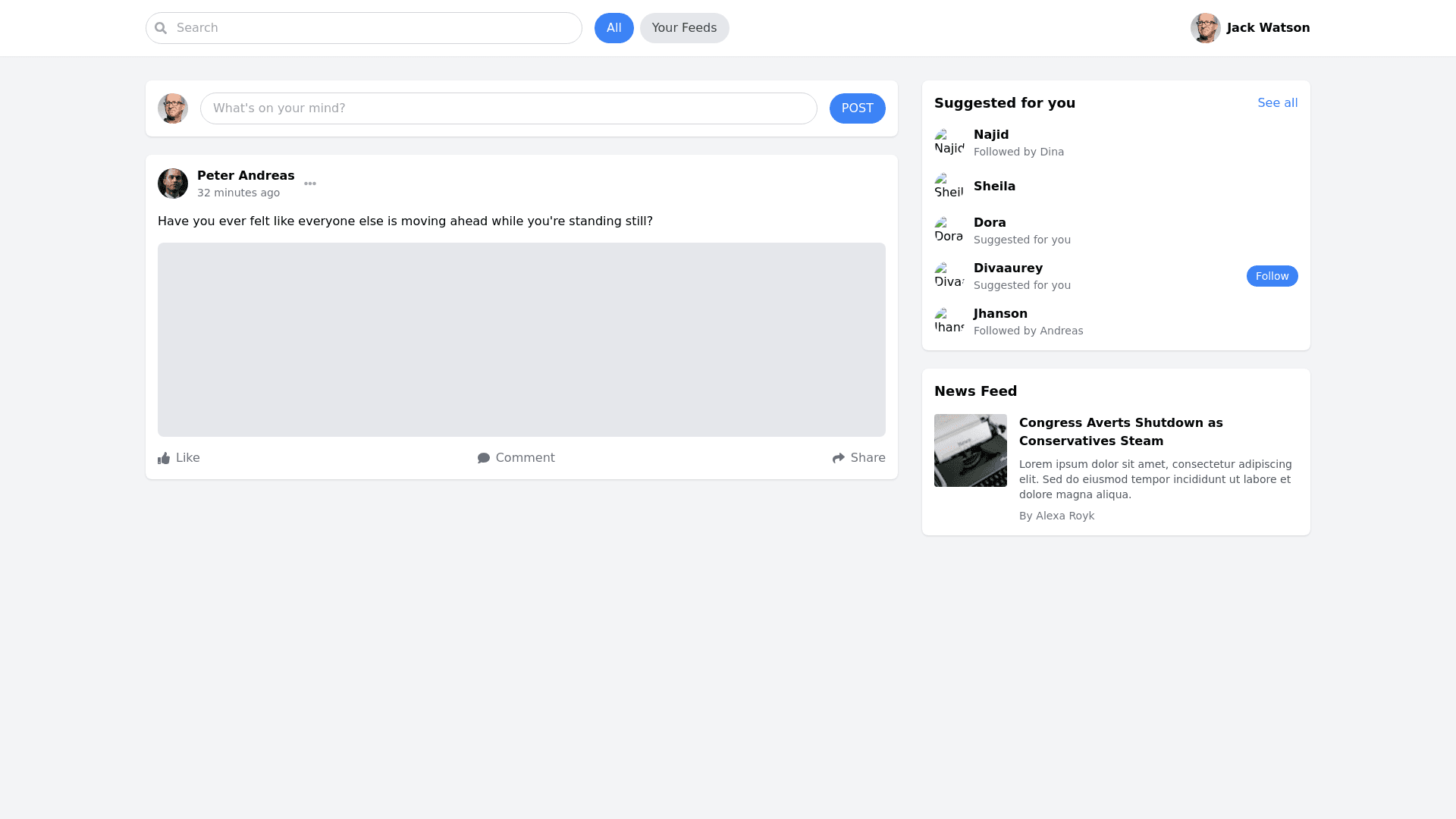Like Peter Andreas's post
Image resolution: width=1456 pixels, height=819 pixels.
coord(179,458)
